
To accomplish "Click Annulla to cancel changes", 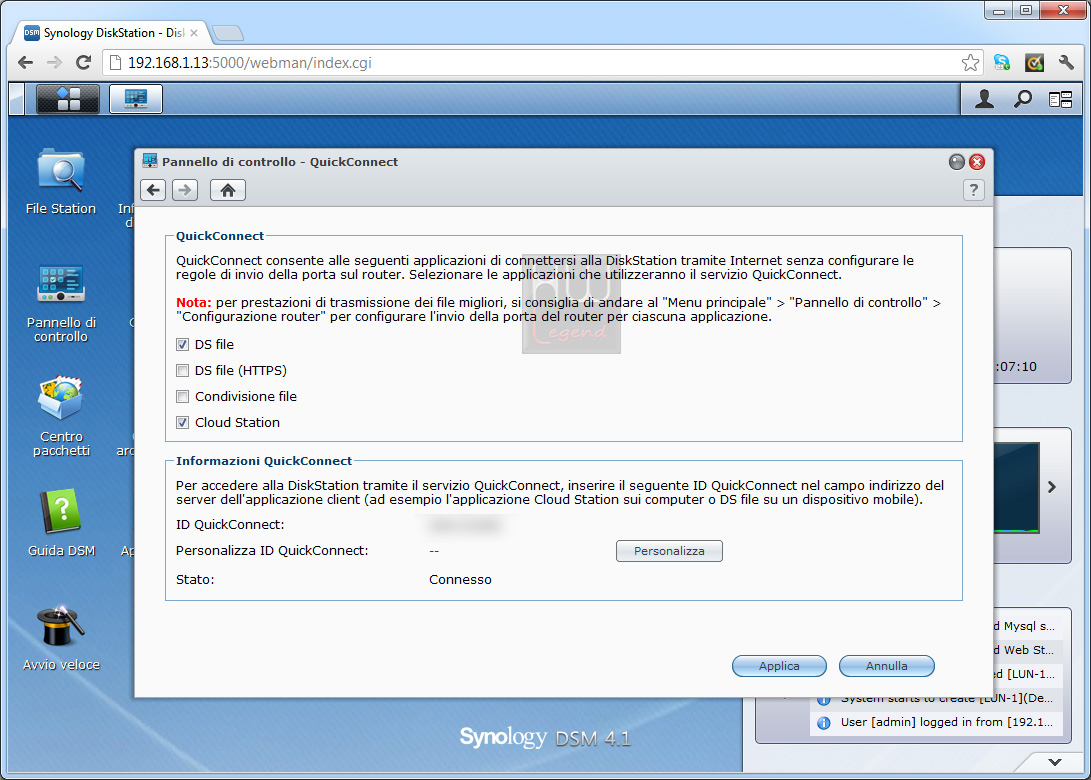I will tap(886, 666).
